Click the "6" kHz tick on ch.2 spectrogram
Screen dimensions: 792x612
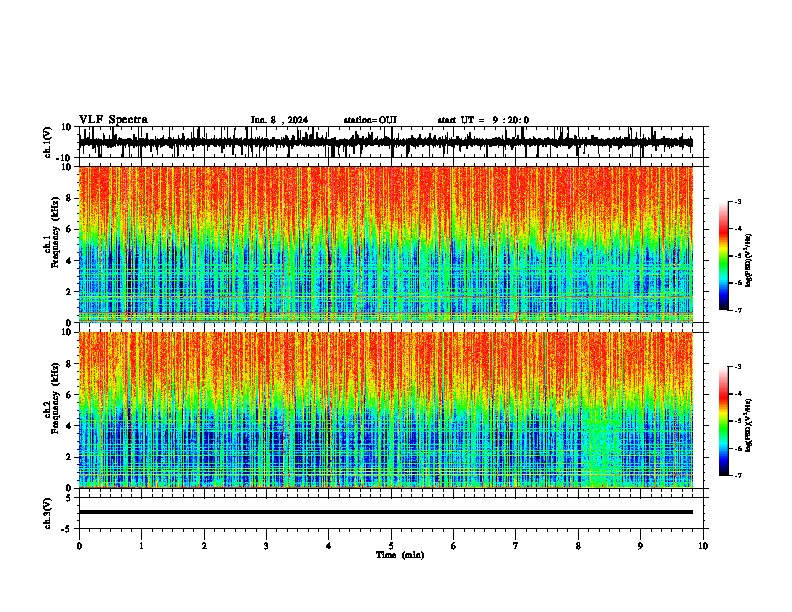click(69, 395)
